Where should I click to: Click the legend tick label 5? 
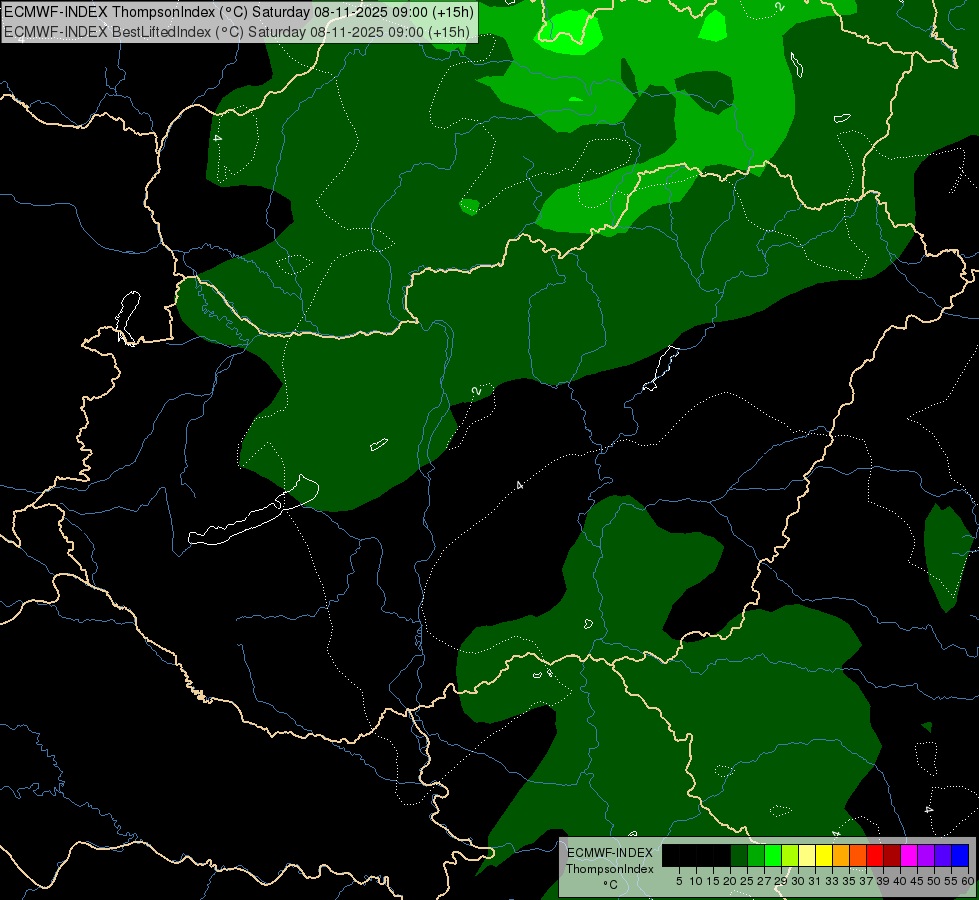(x=679, y=881)
